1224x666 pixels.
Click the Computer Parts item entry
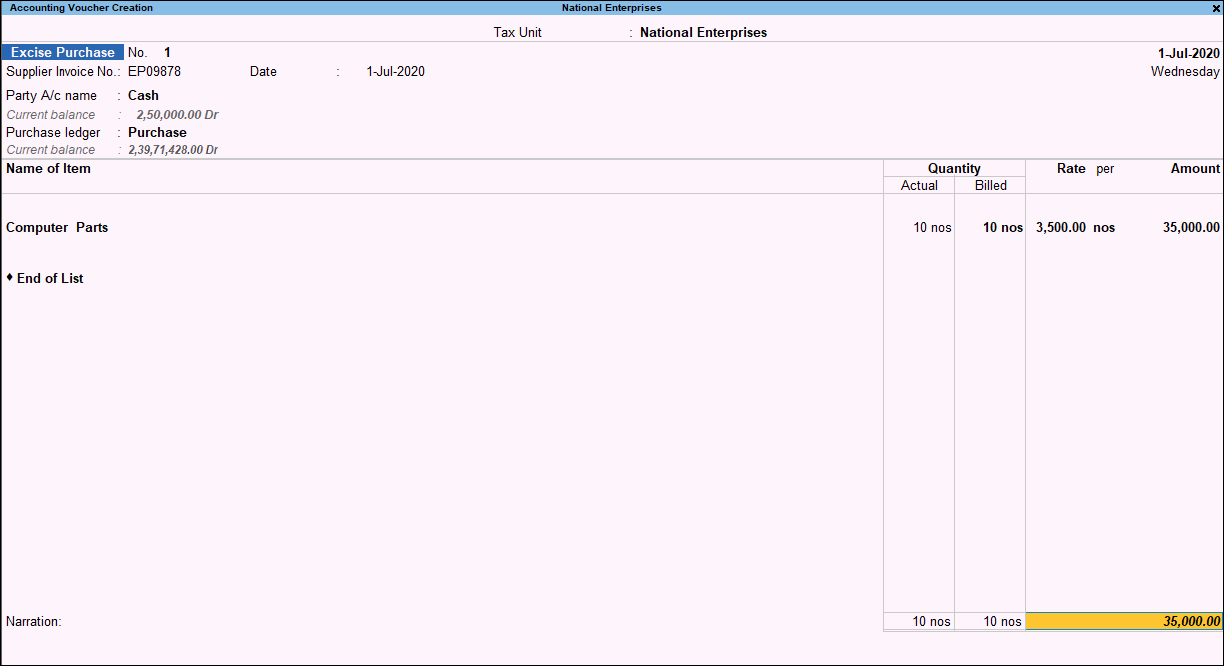click(x=55, y=227)
